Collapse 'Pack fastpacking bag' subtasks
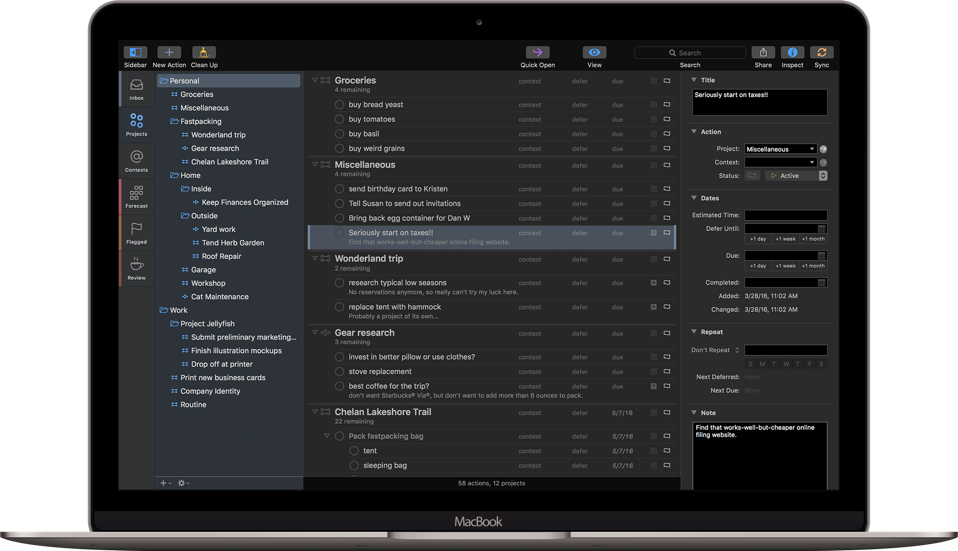 [327, 436]
